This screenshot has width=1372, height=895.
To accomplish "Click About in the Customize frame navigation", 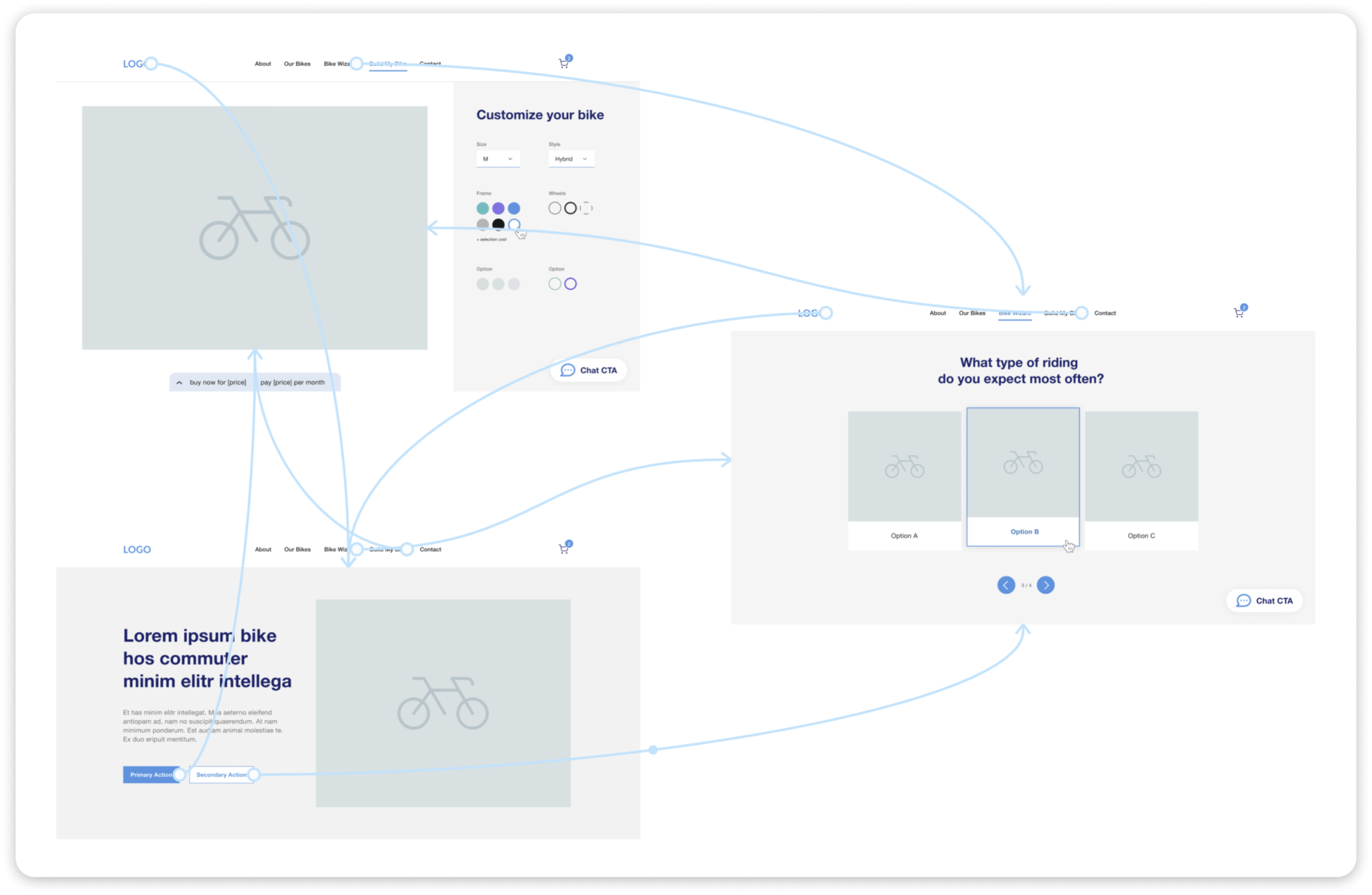I will click(263, 64).
